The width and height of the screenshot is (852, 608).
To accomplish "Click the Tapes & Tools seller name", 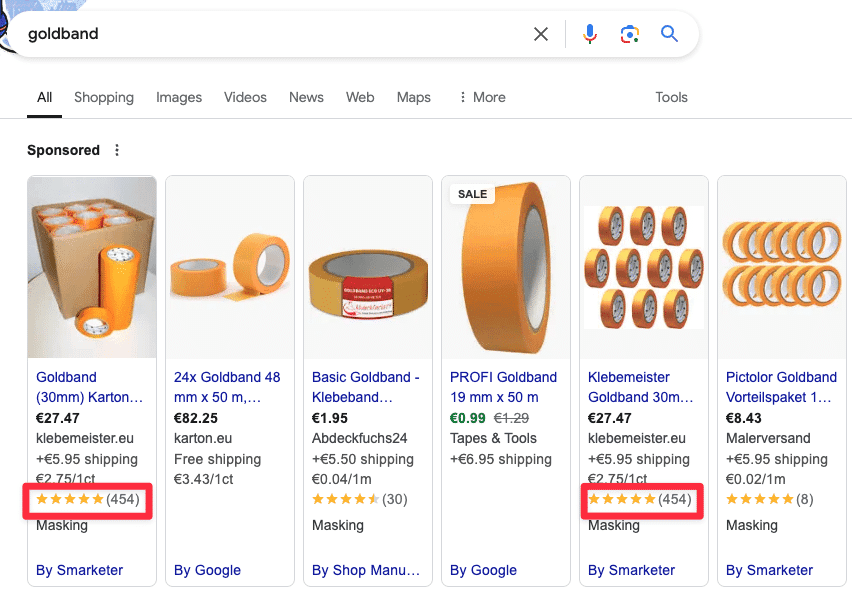I will [x=493, y=438].
